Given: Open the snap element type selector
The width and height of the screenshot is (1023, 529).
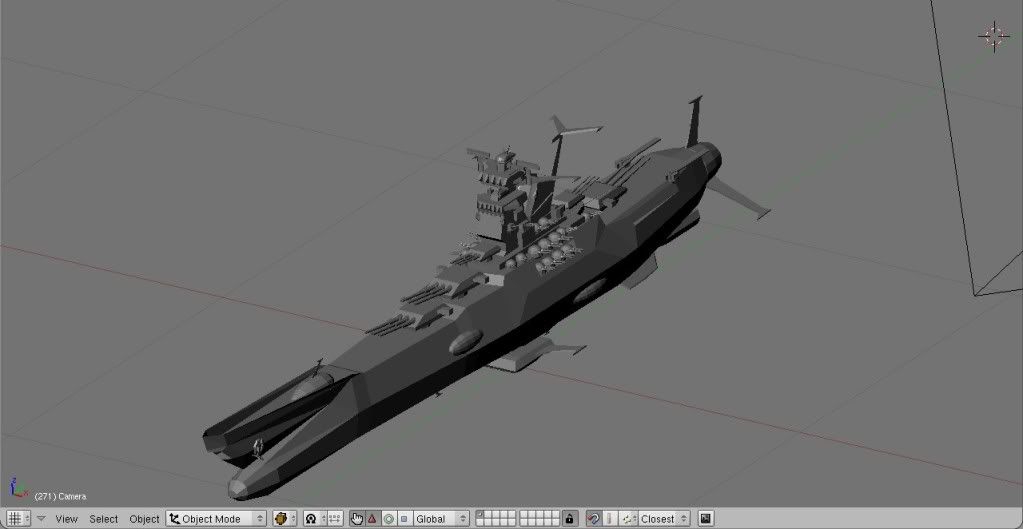Looking at the screenshot, I should click(x=629, y=519).
